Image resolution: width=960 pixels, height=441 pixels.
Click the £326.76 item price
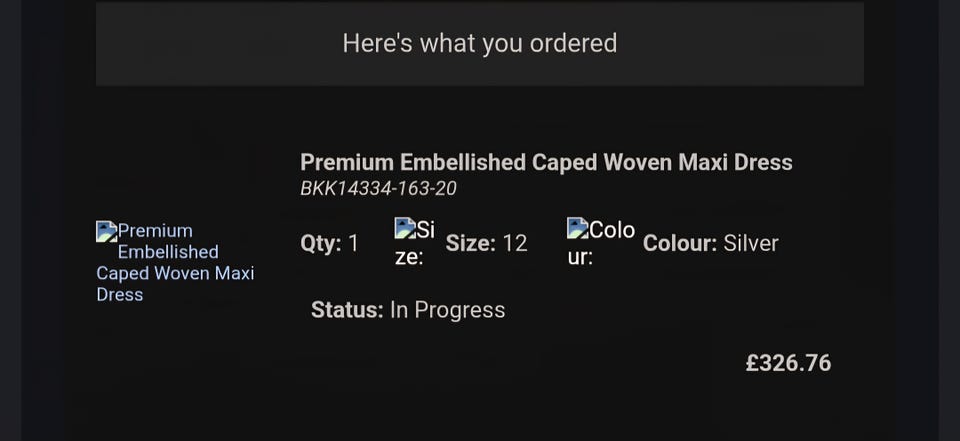[x=789, y=363]
